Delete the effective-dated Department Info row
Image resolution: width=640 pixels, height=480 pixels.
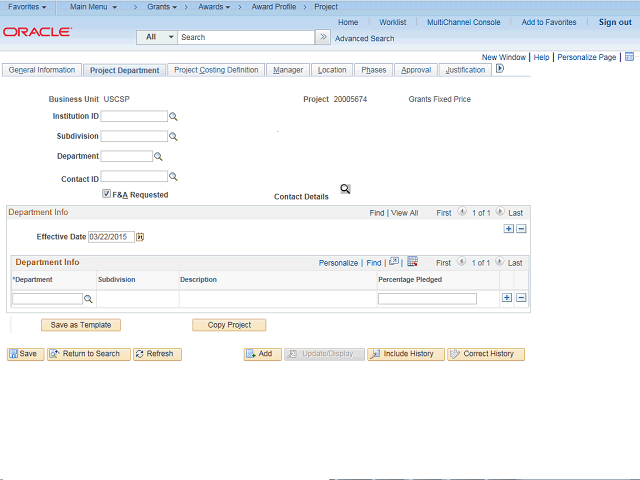pyautogui.click(x=521, y=229)
